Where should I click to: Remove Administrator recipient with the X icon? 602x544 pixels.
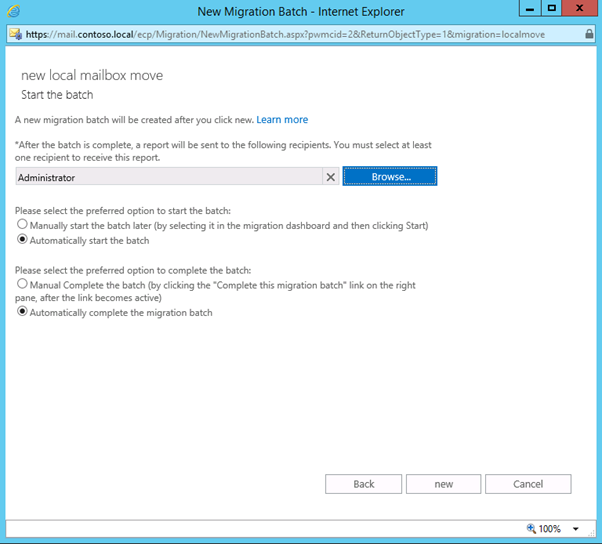tap(331, 177)
